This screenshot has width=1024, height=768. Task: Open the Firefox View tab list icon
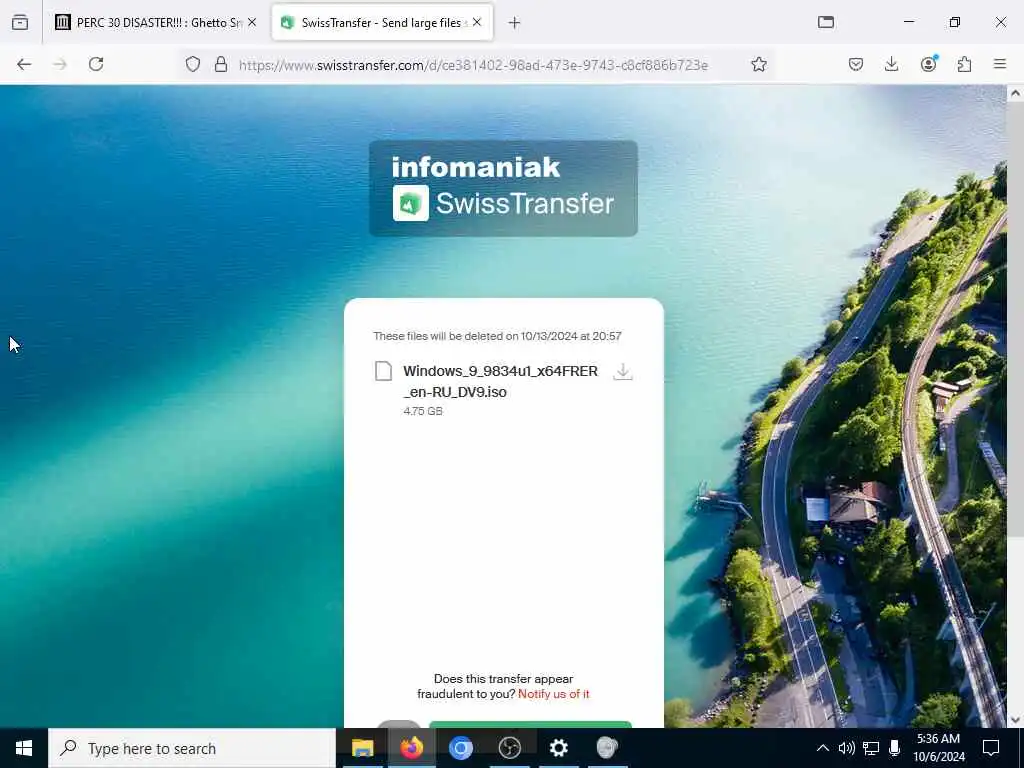coord(20,23)
